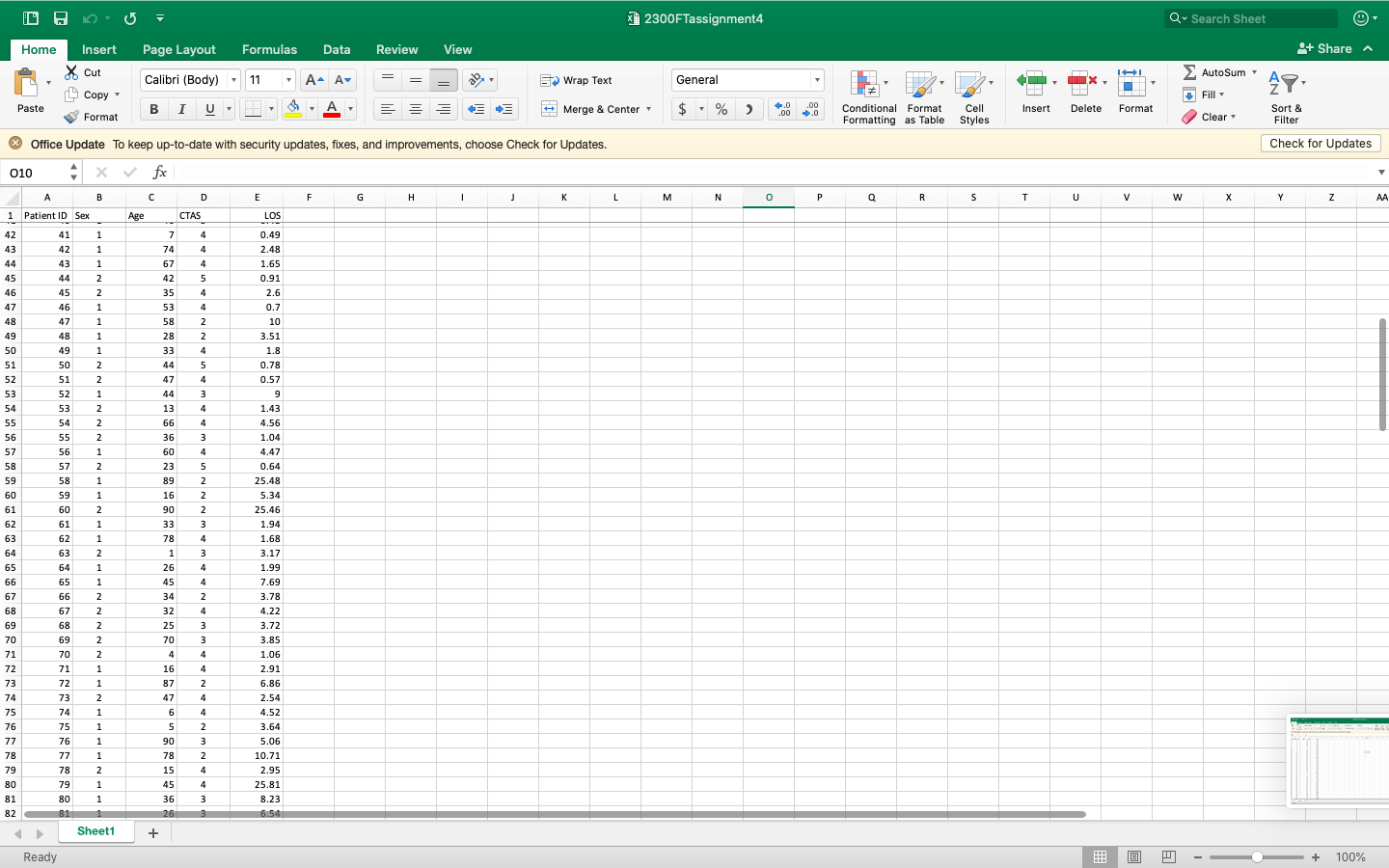Viewport: 1389px width, 868px height.
Task: Click the Increase Decimal icon
Action: (782, 109)
